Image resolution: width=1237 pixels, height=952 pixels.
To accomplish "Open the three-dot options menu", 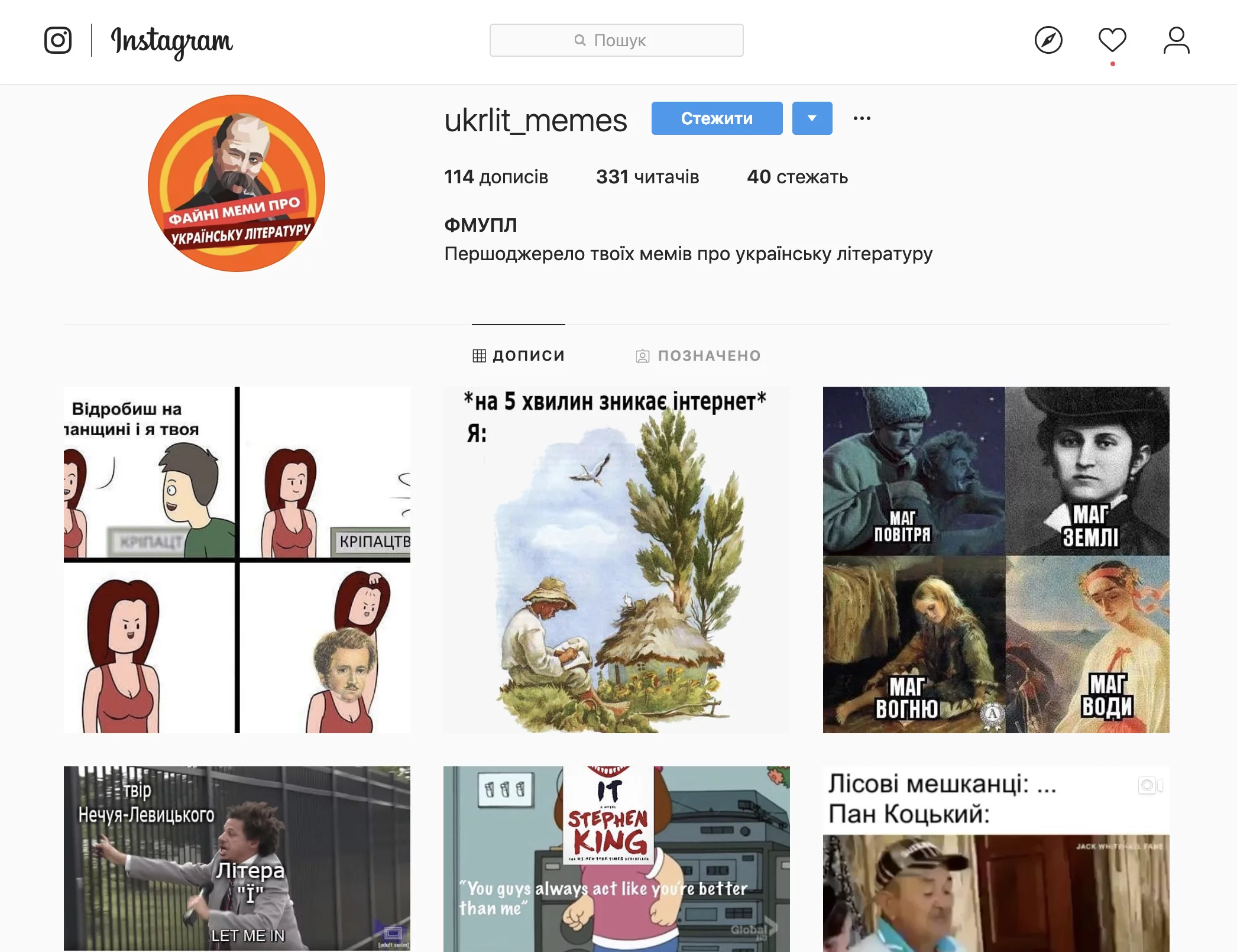I will [862, 118].
